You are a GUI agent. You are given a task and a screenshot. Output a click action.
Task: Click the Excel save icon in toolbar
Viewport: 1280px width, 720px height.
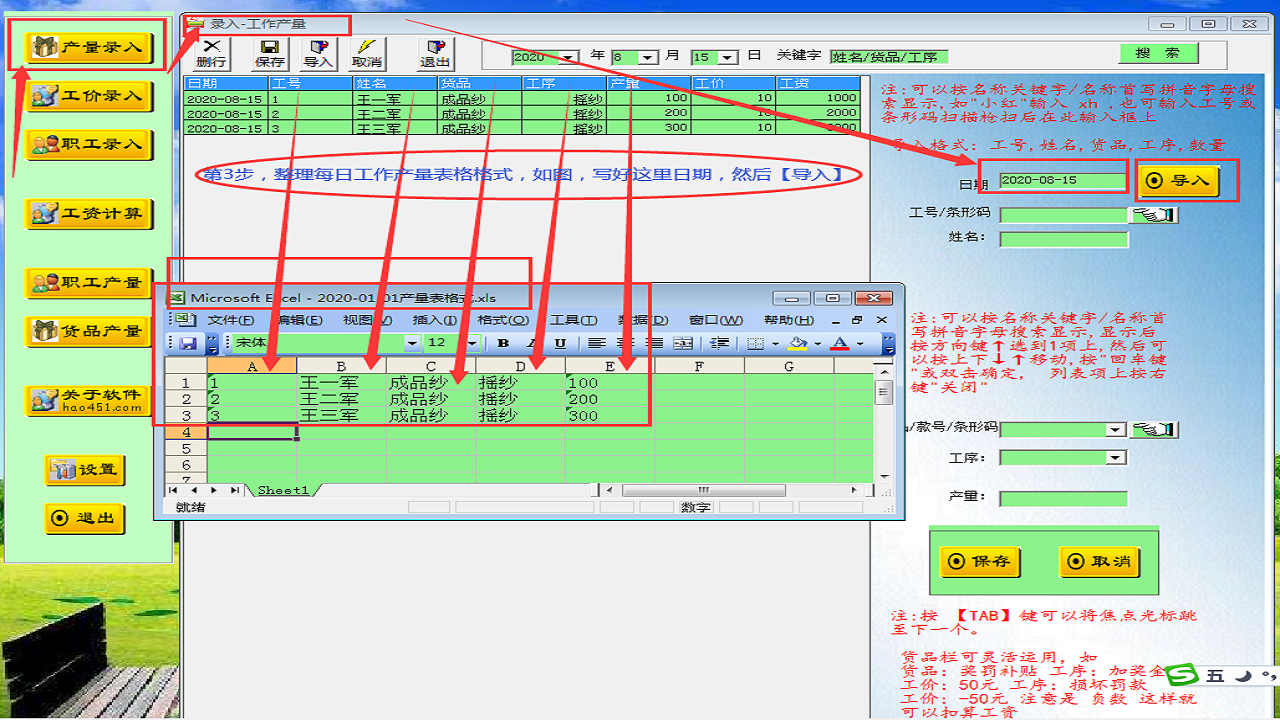click(188, 343)
